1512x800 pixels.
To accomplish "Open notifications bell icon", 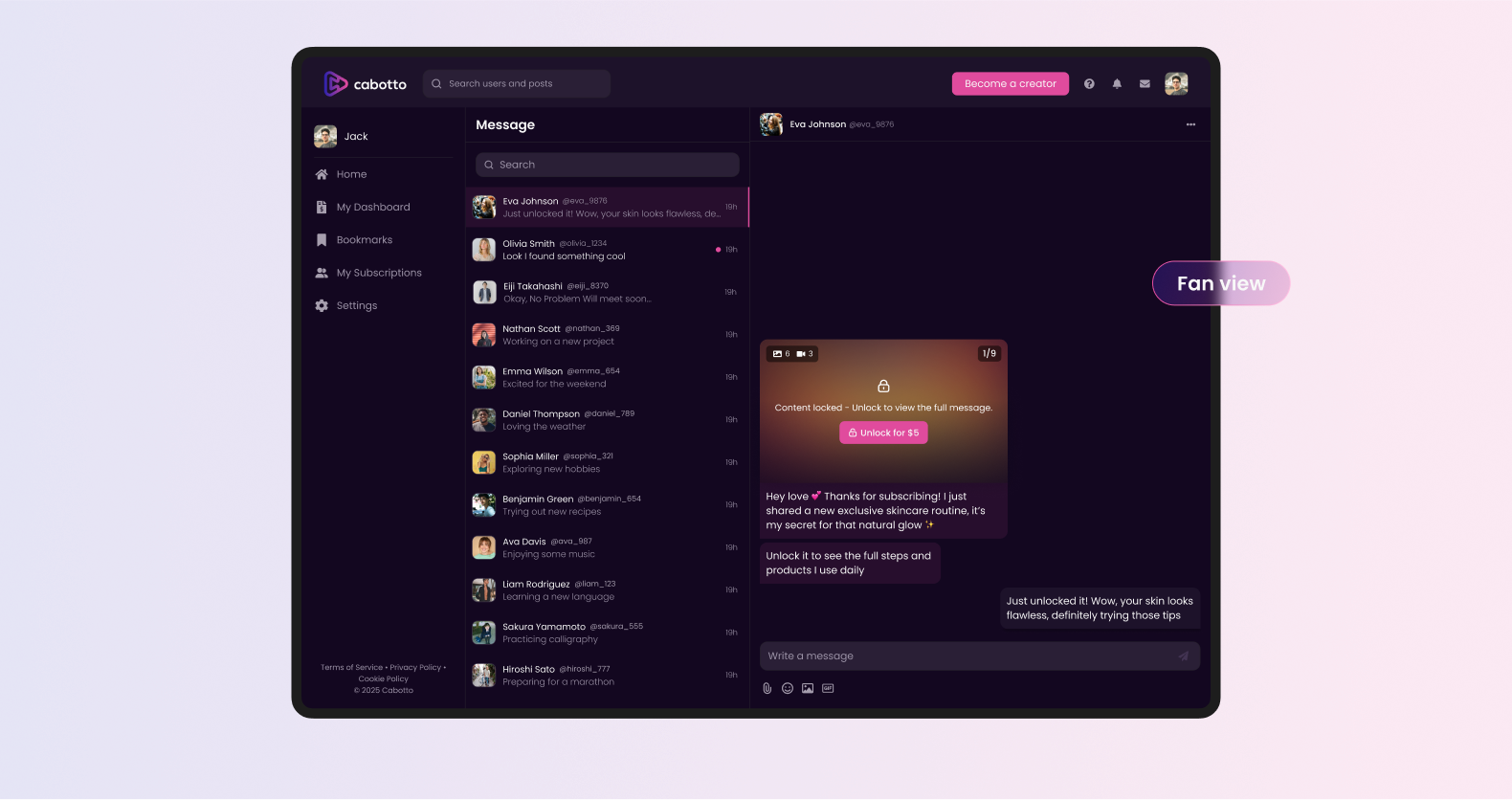I will (1117, 84).
